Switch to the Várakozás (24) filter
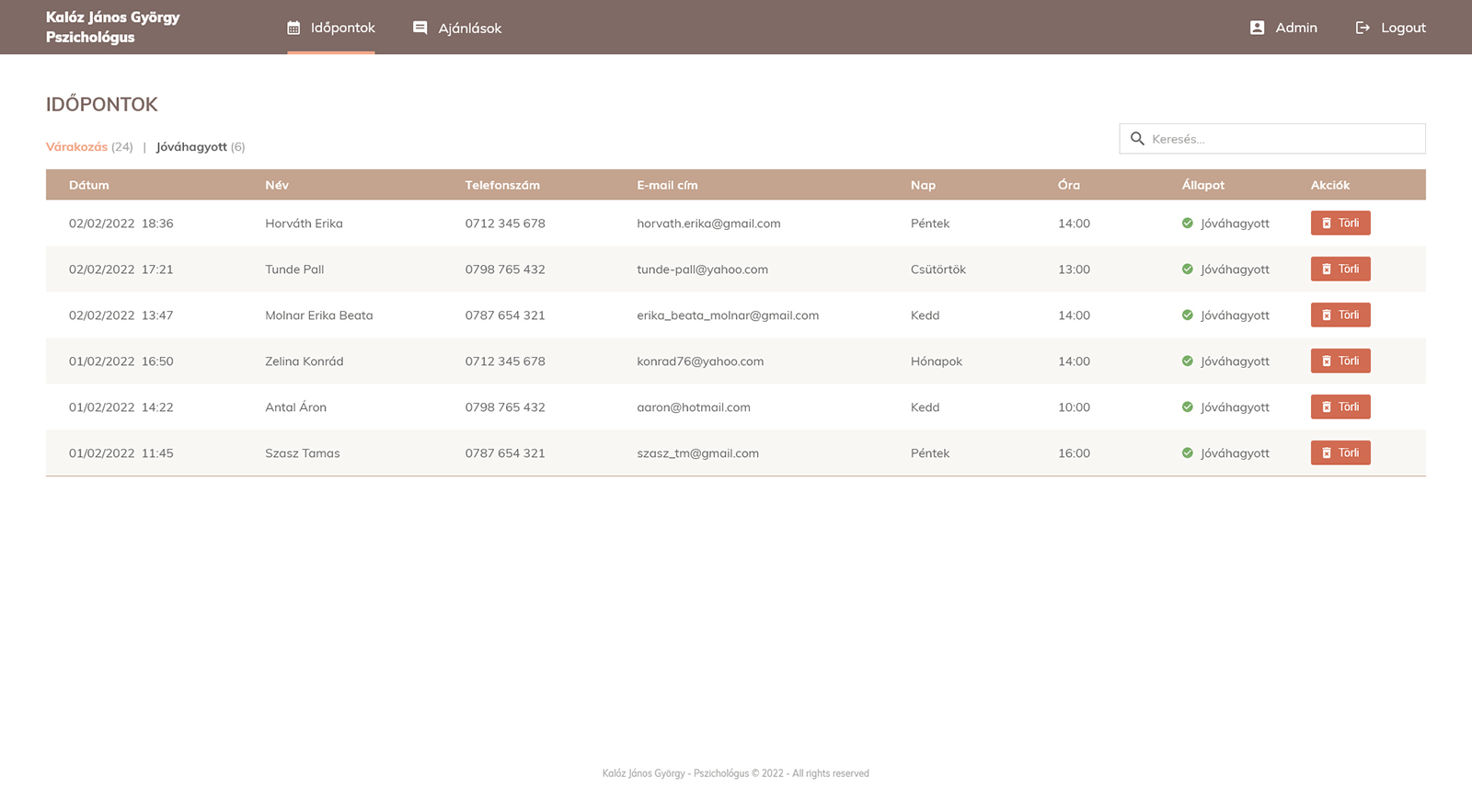 click(x=89, y=147)
